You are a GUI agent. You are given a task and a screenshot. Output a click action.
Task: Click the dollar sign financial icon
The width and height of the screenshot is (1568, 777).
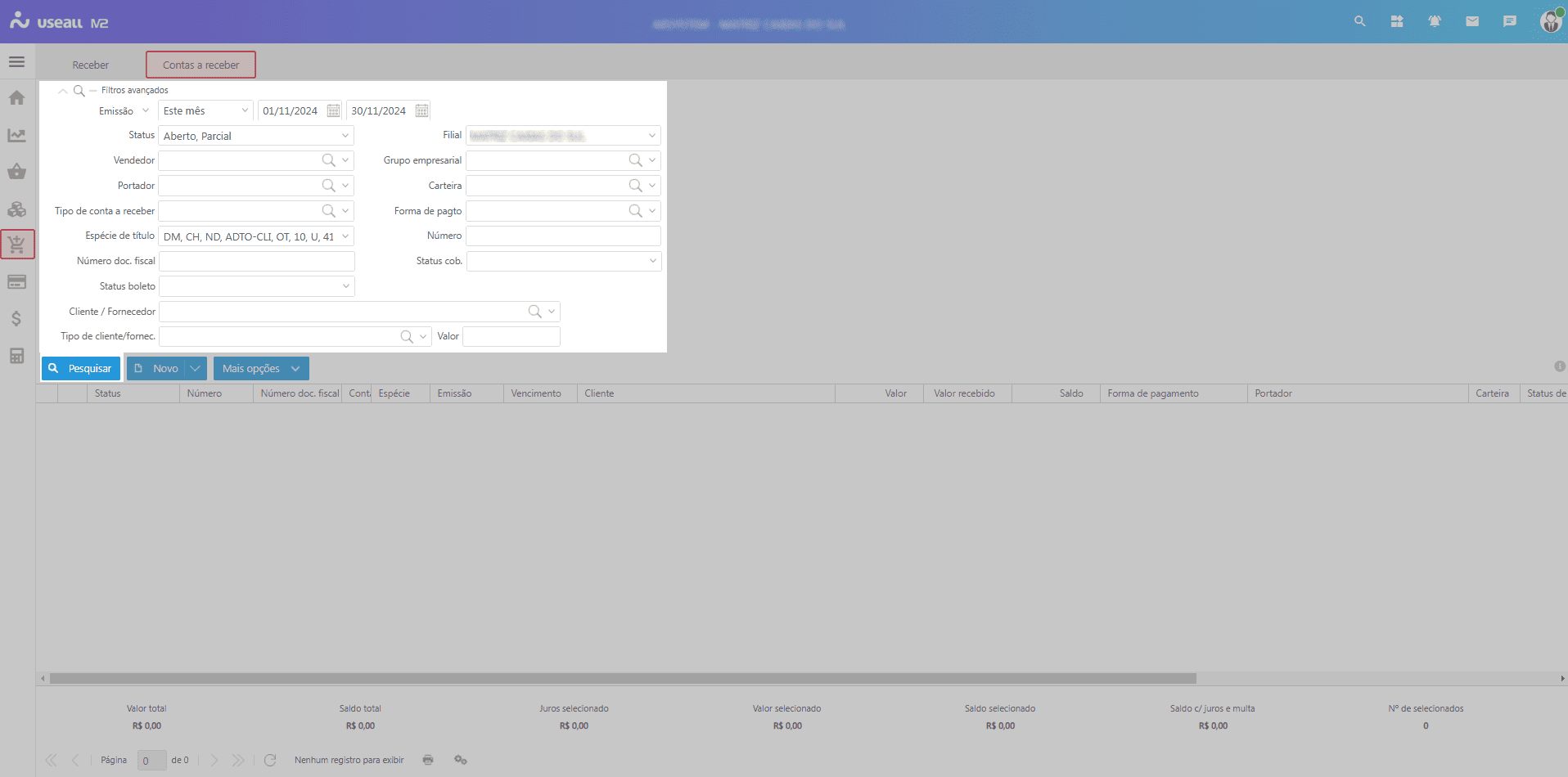[16, 319]
